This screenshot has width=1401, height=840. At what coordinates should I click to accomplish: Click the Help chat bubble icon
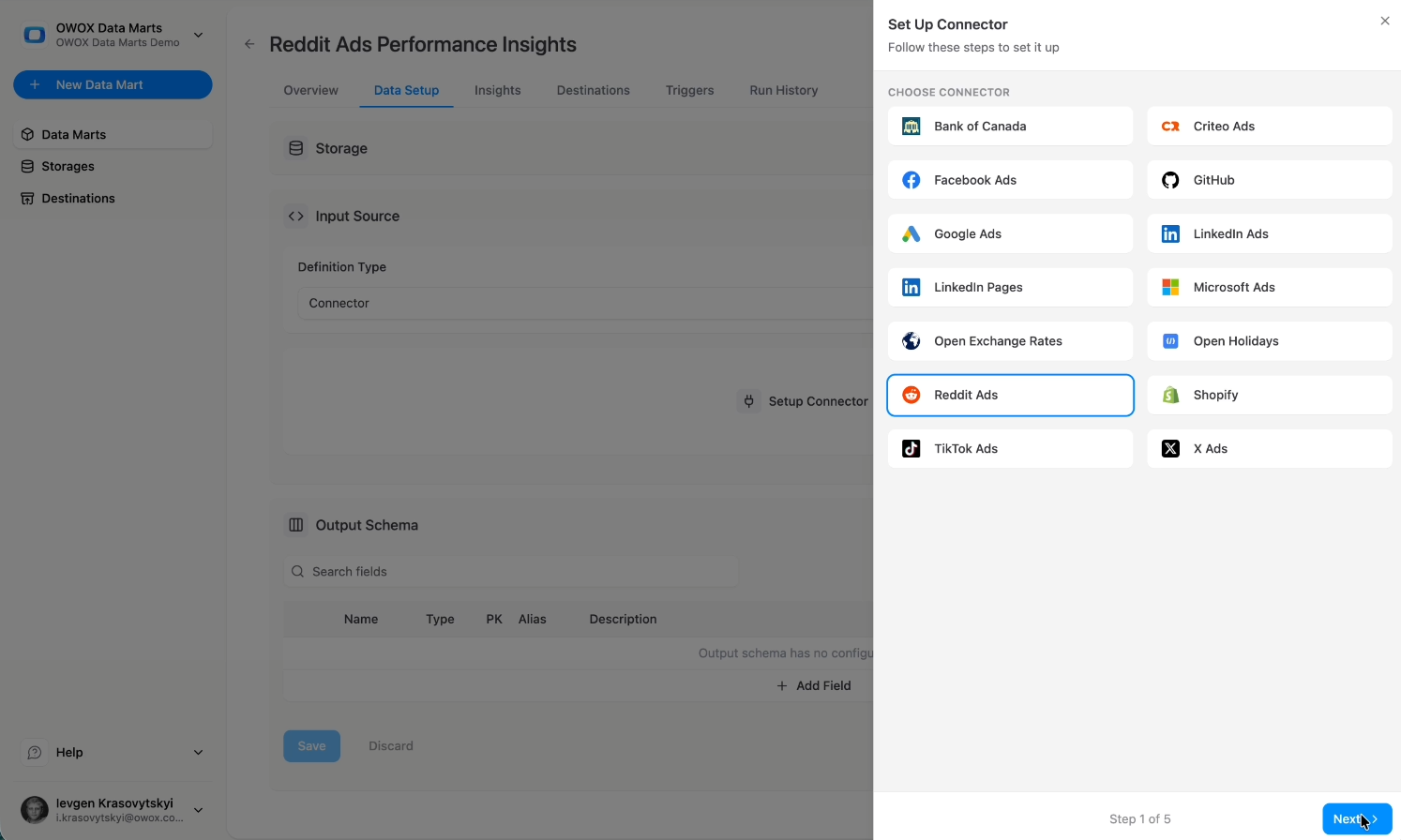click(x=35, y=753)
